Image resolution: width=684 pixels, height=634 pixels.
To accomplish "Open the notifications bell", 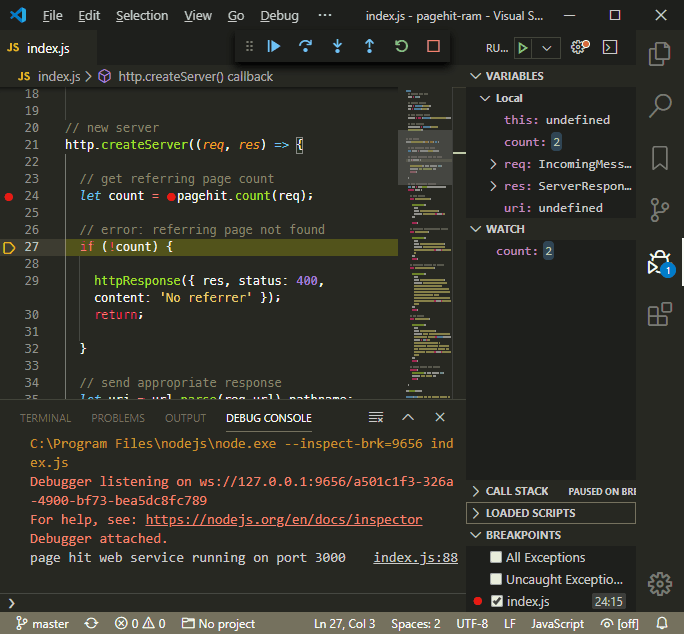I will click(x=662, y=624).
